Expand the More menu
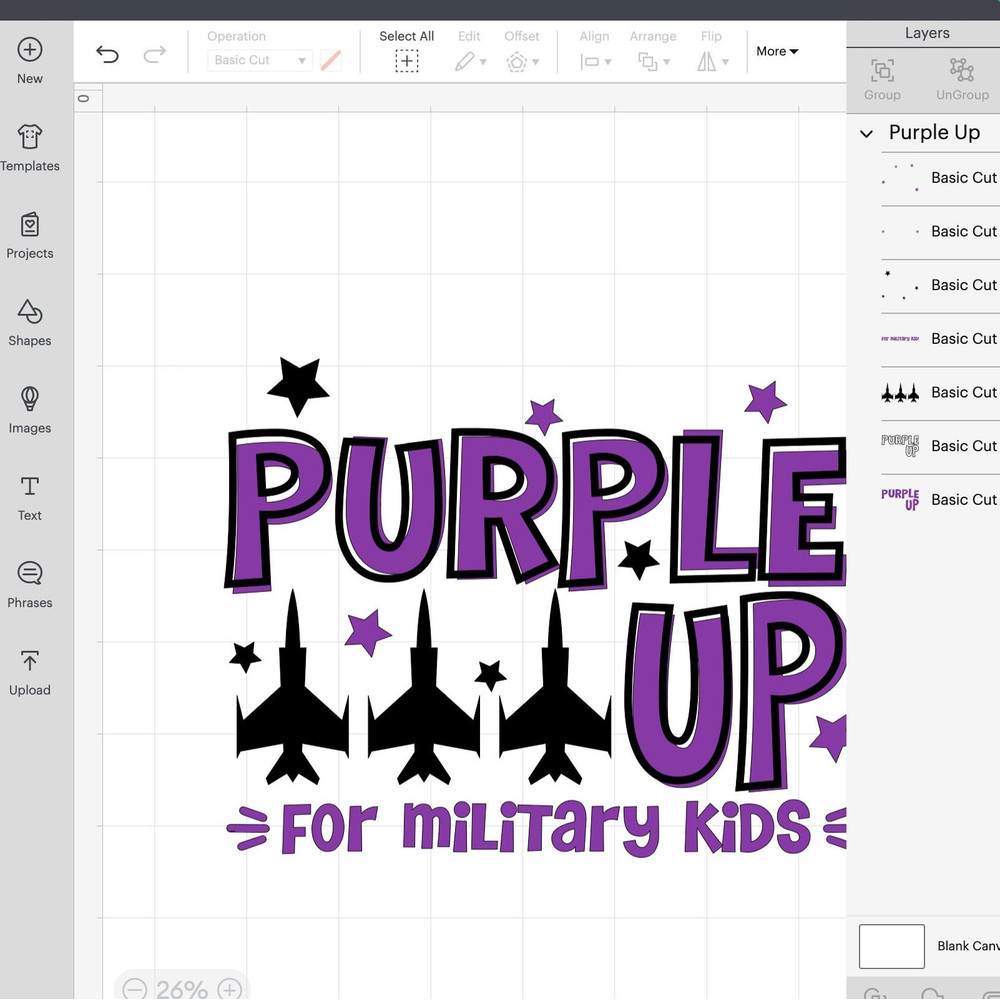 coord(777,51)
